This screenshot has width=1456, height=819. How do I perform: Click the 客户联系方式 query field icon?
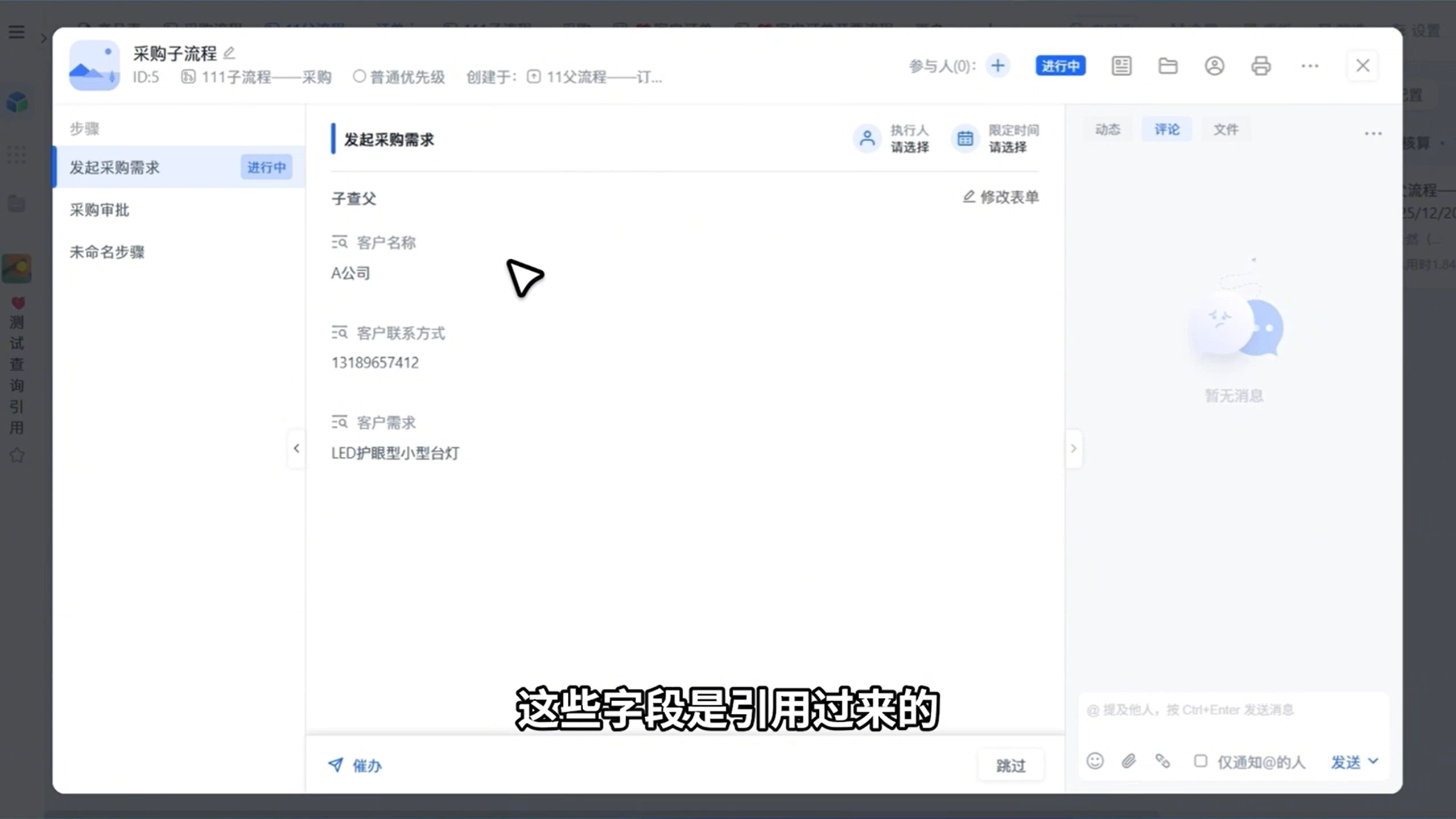click(340, 332)
